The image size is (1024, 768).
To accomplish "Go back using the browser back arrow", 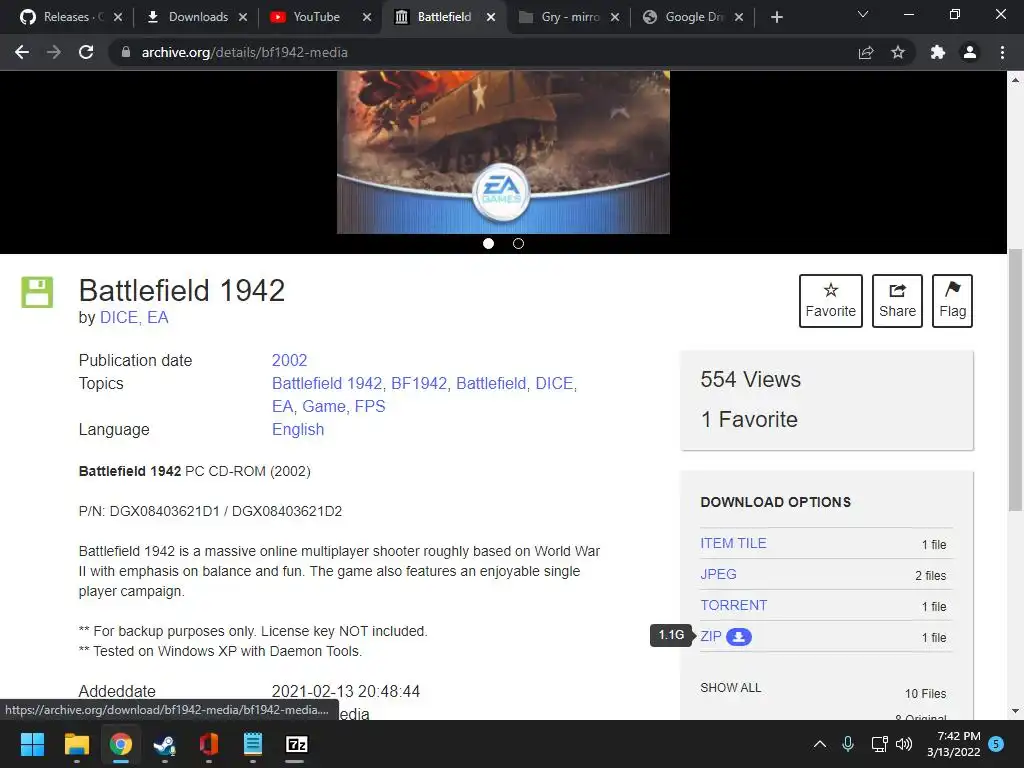I will coord(22,52).
